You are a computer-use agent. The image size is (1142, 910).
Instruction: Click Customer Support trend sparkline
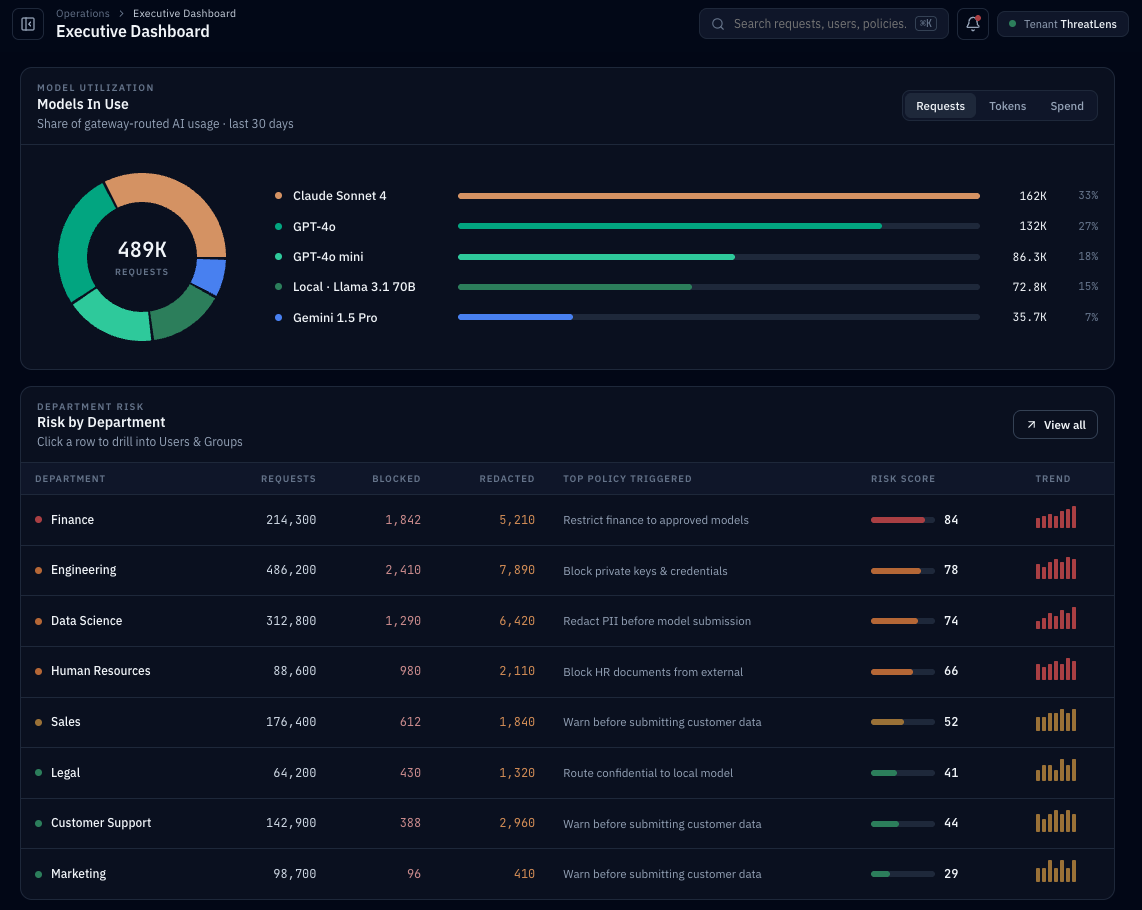pos(1055,821)
